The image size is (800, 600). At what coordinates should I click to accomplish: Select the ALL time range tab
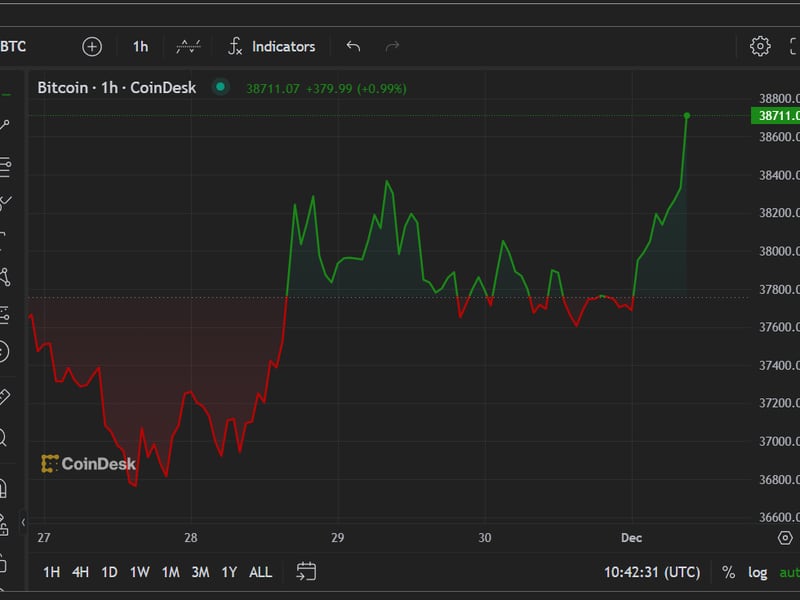(260, 572)
